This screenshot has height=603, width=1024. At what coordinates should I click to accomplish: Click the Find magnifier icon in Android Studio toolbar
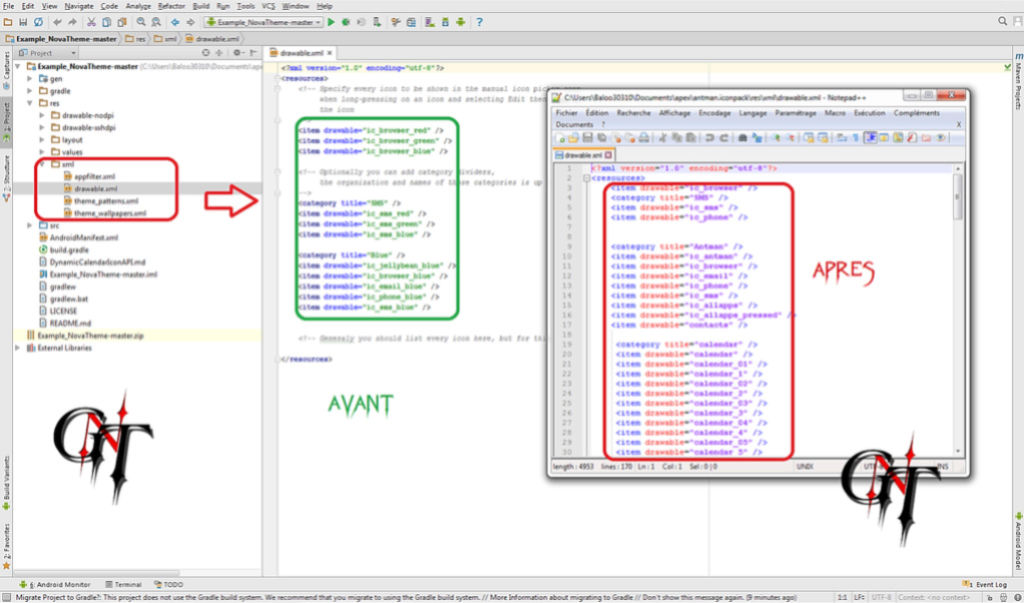pos(141,22)
